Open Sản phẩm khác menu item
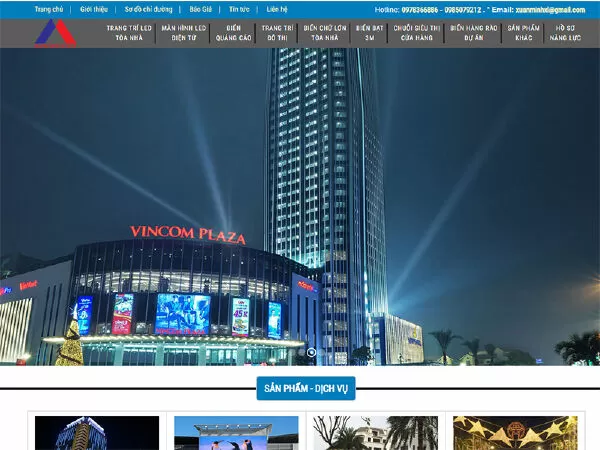This screenshot has height=450, width=600. [x=523, y=33]
